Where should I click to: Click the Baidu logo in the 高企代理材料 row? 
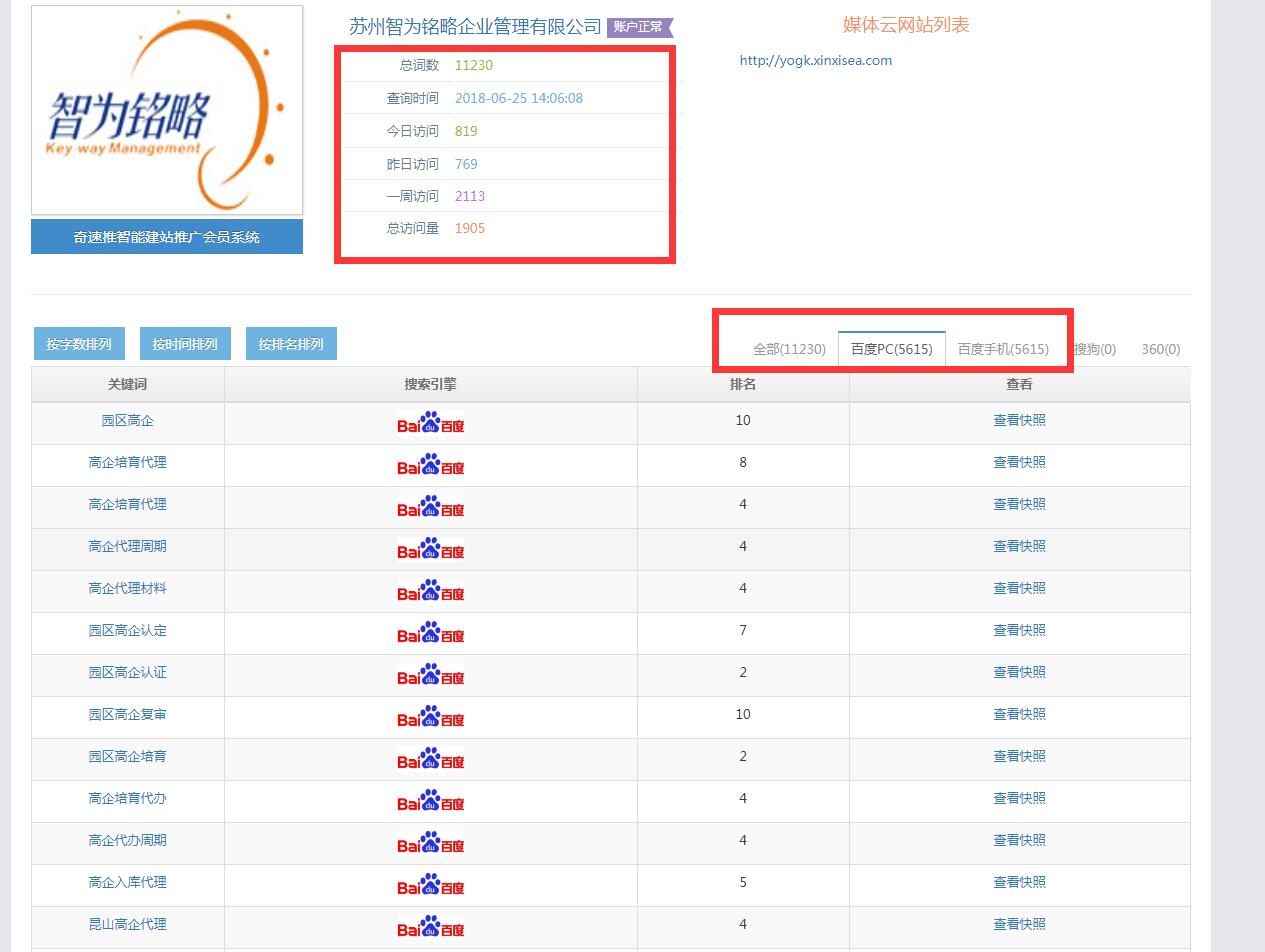[430, 592]
